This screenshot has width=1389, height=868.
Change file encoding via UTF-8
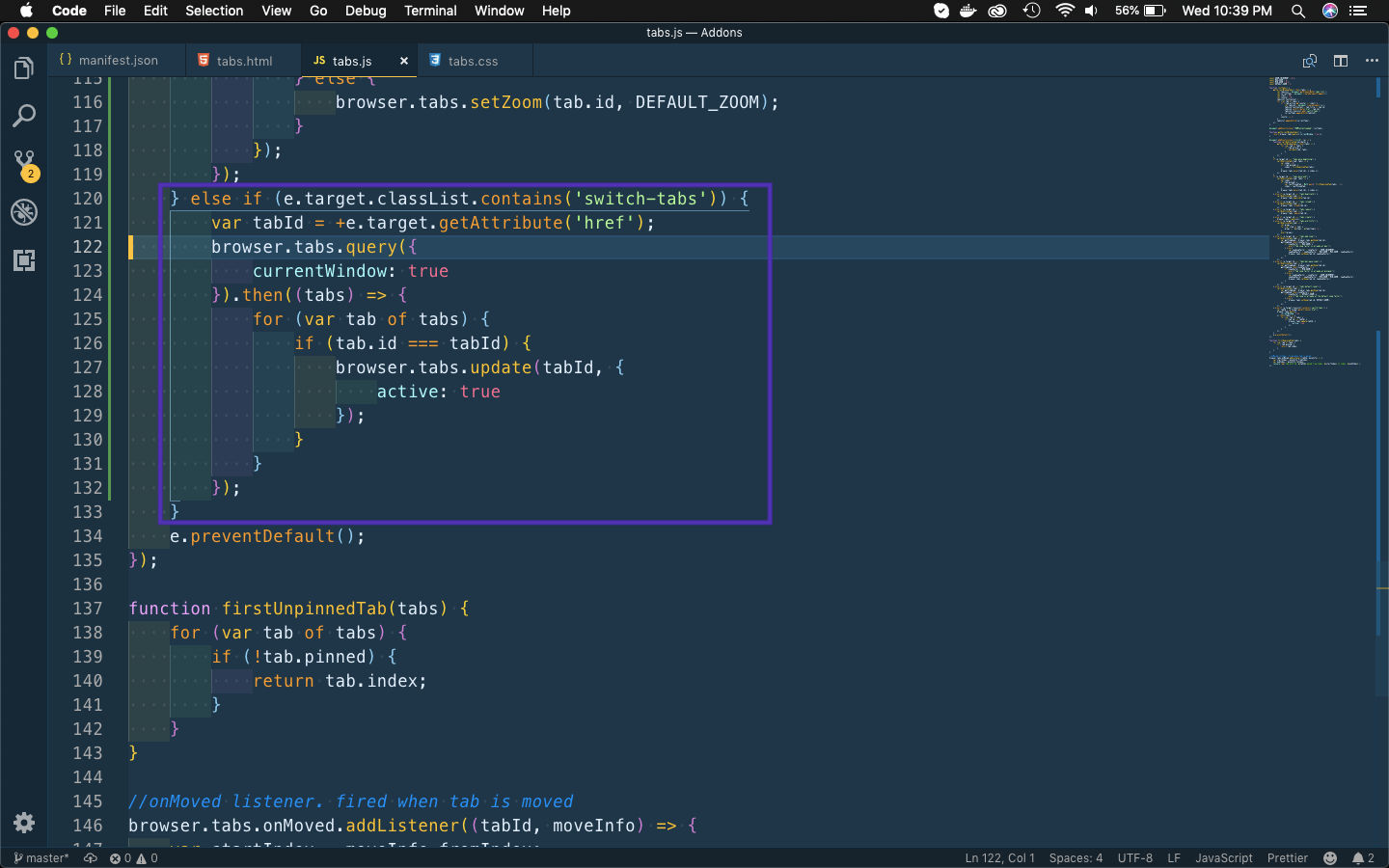pyautogui.click(x=1135, y=857)
